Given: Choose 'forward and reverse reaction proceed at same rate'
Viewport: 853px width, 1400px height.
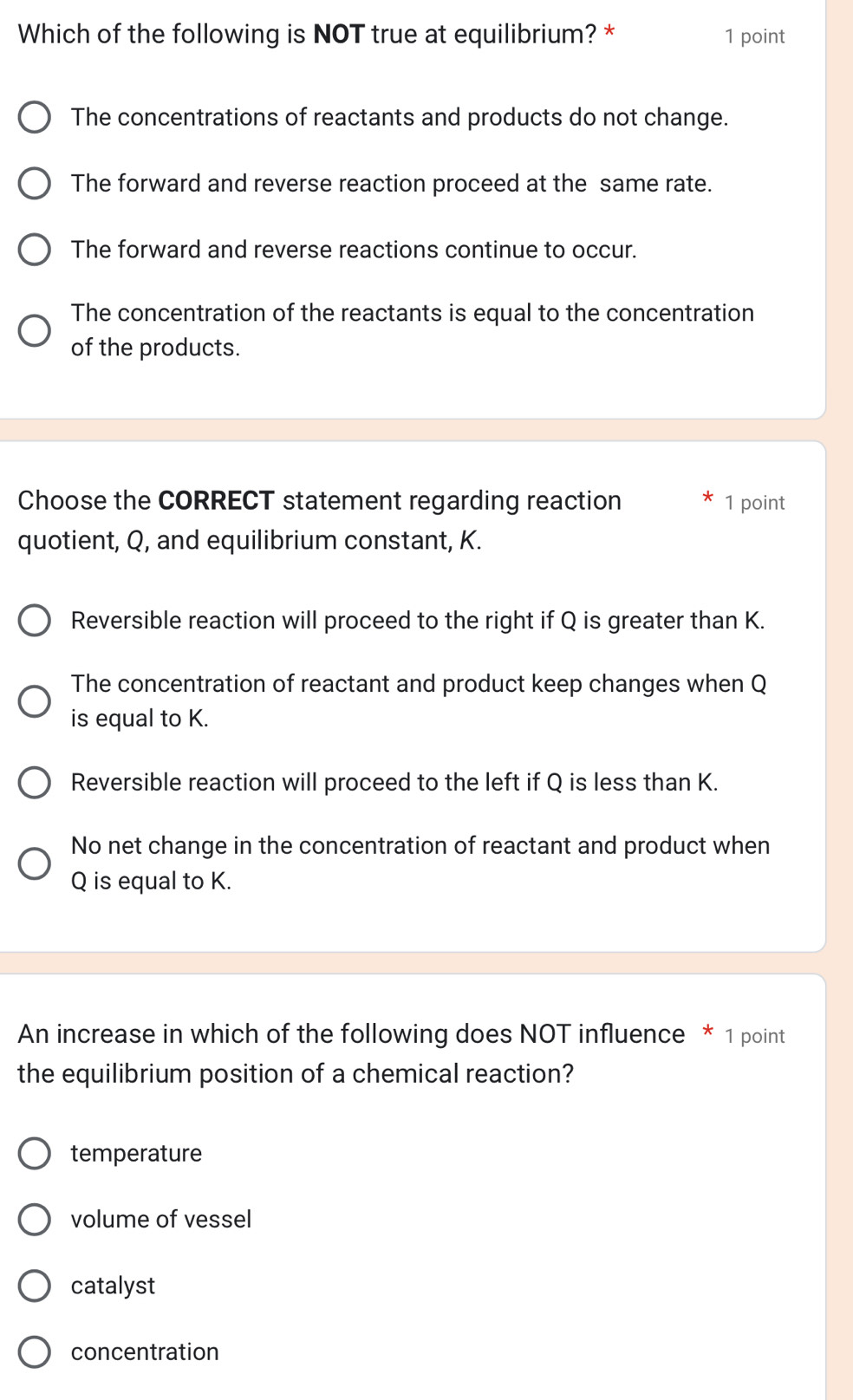Looking at the screenshot, I should pyautogui.click(x=35, y=184).
